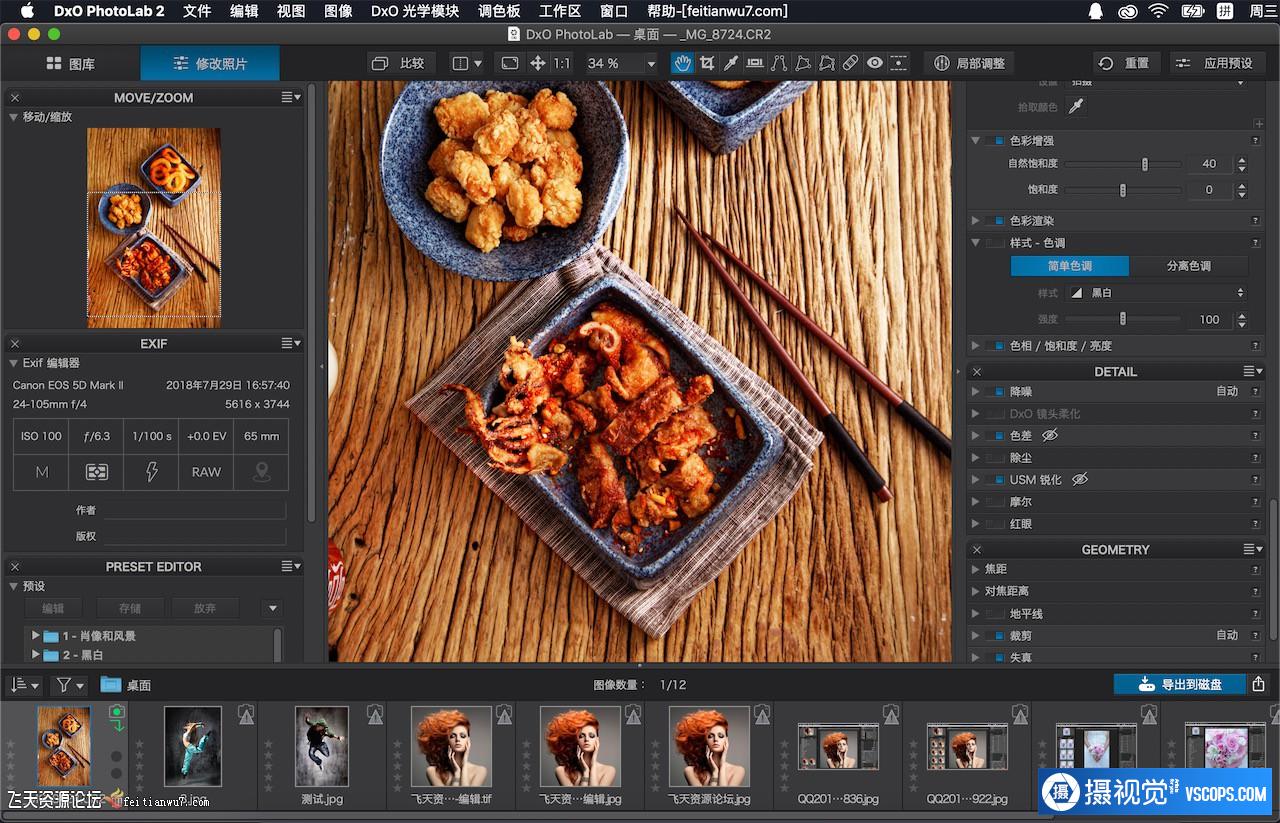Click the 导出到磁盘 export button
1280x823 pixels.
pyautogui.click(x=1180, y=684)
